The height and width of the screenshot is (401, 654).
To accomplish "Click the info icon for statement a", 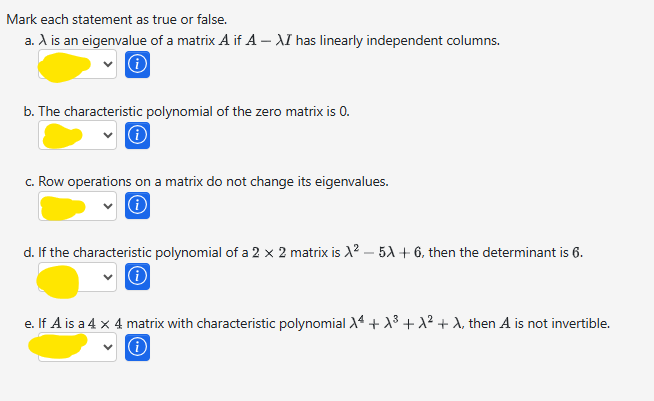I will click(x=140, y=65).
